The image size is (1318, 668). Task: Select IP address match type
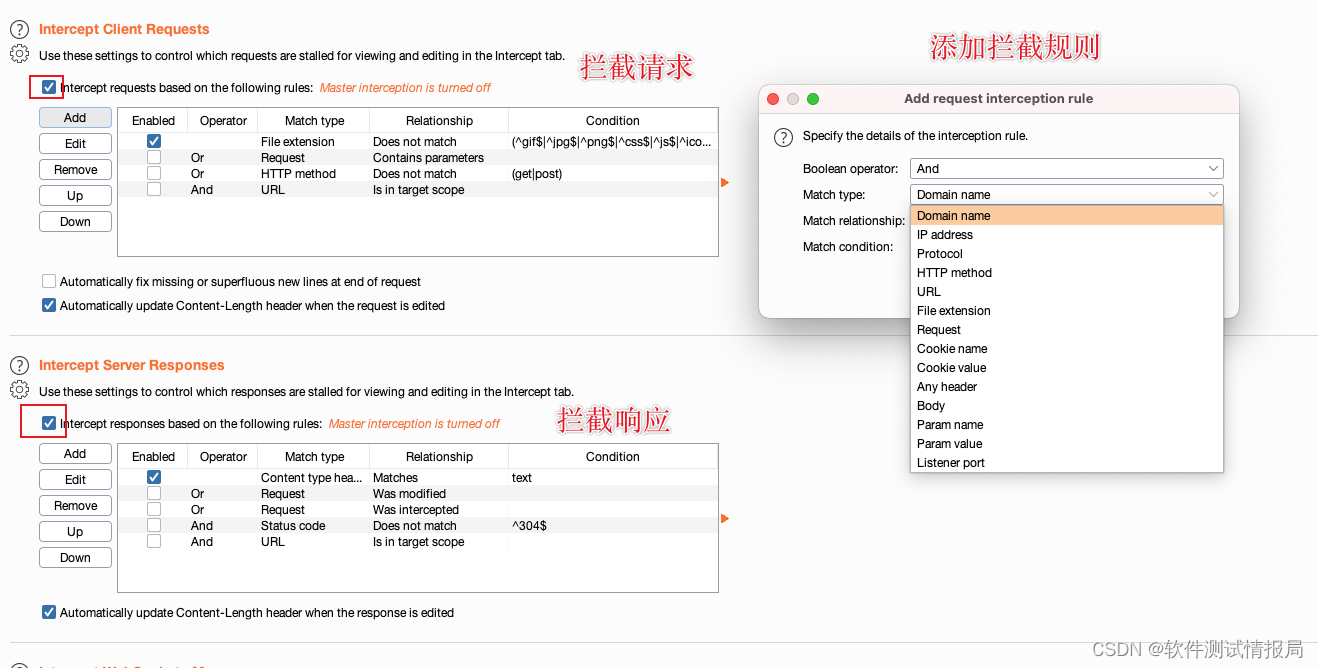(x=1067, y=235)
